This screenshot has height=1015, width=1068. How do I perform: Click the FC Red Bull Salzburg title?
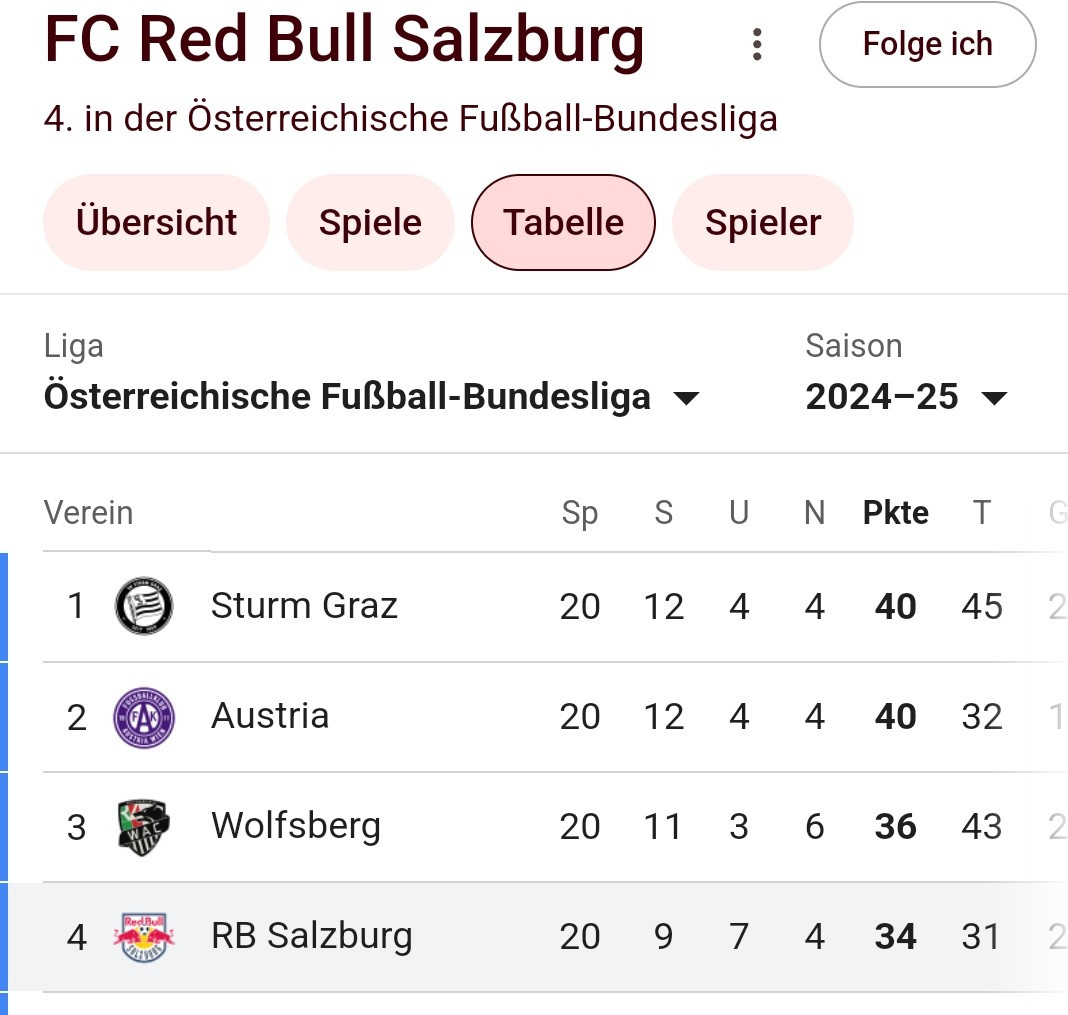345,40
